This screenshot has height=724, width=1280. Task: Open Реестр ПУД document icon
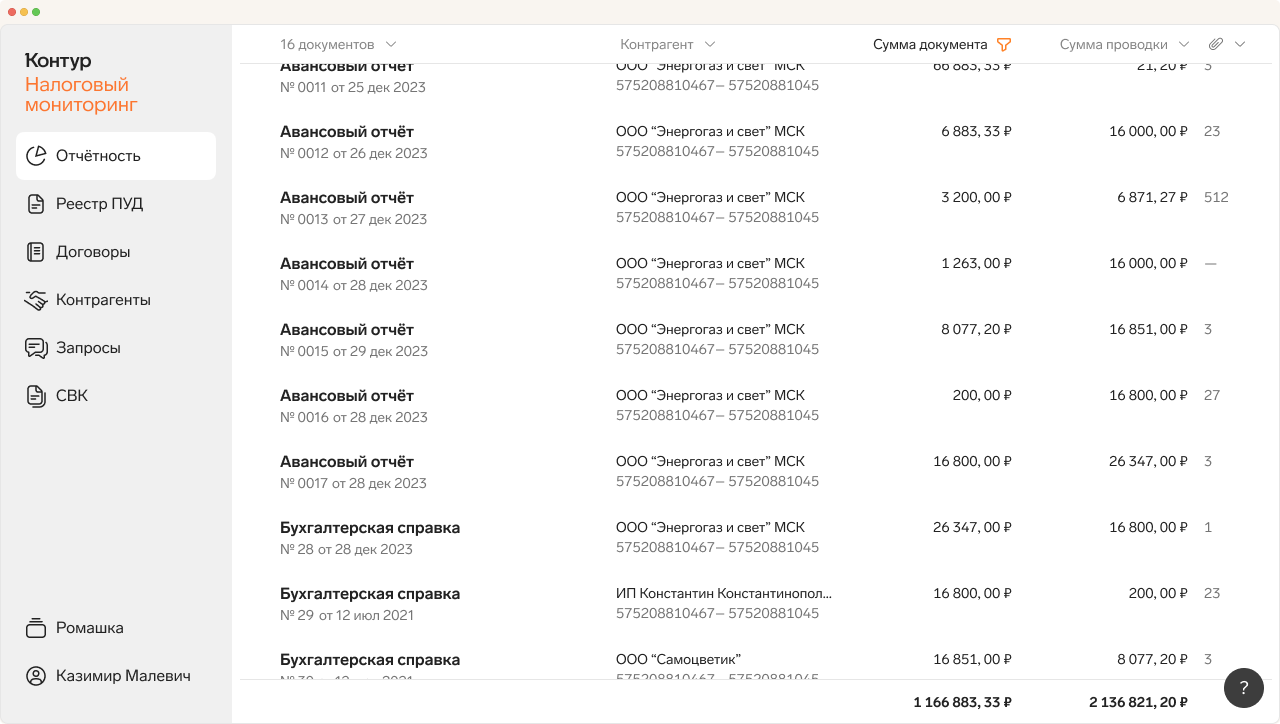click(36, 204)
